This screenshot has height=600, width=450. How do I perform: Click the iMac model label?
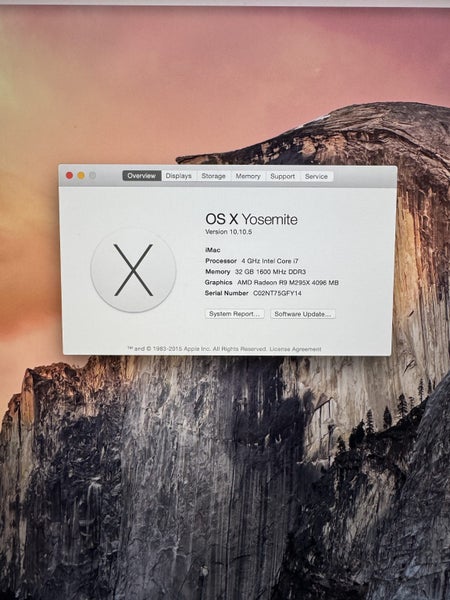213,250
